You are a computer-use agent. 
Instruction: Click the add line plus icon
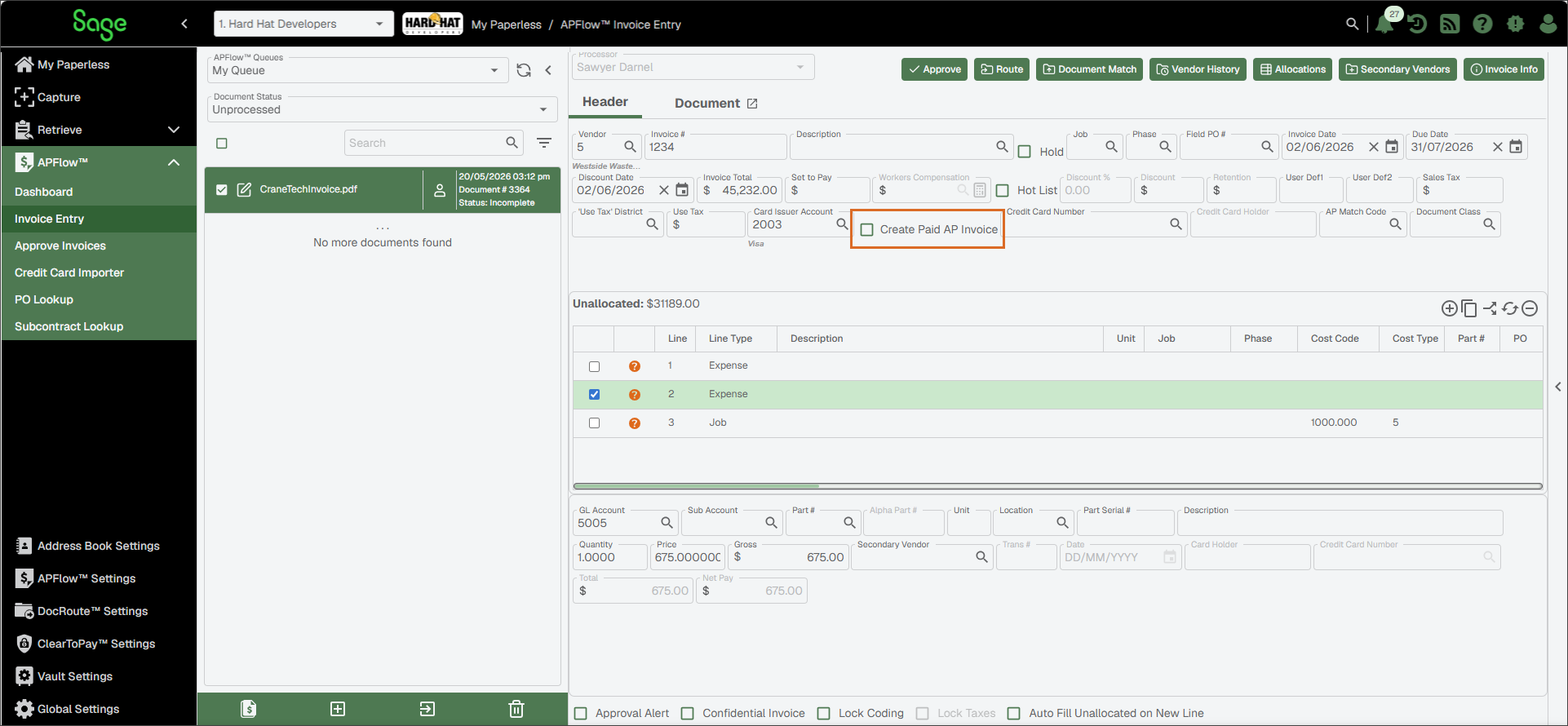pyautogui.click(x=1449, y=308)
